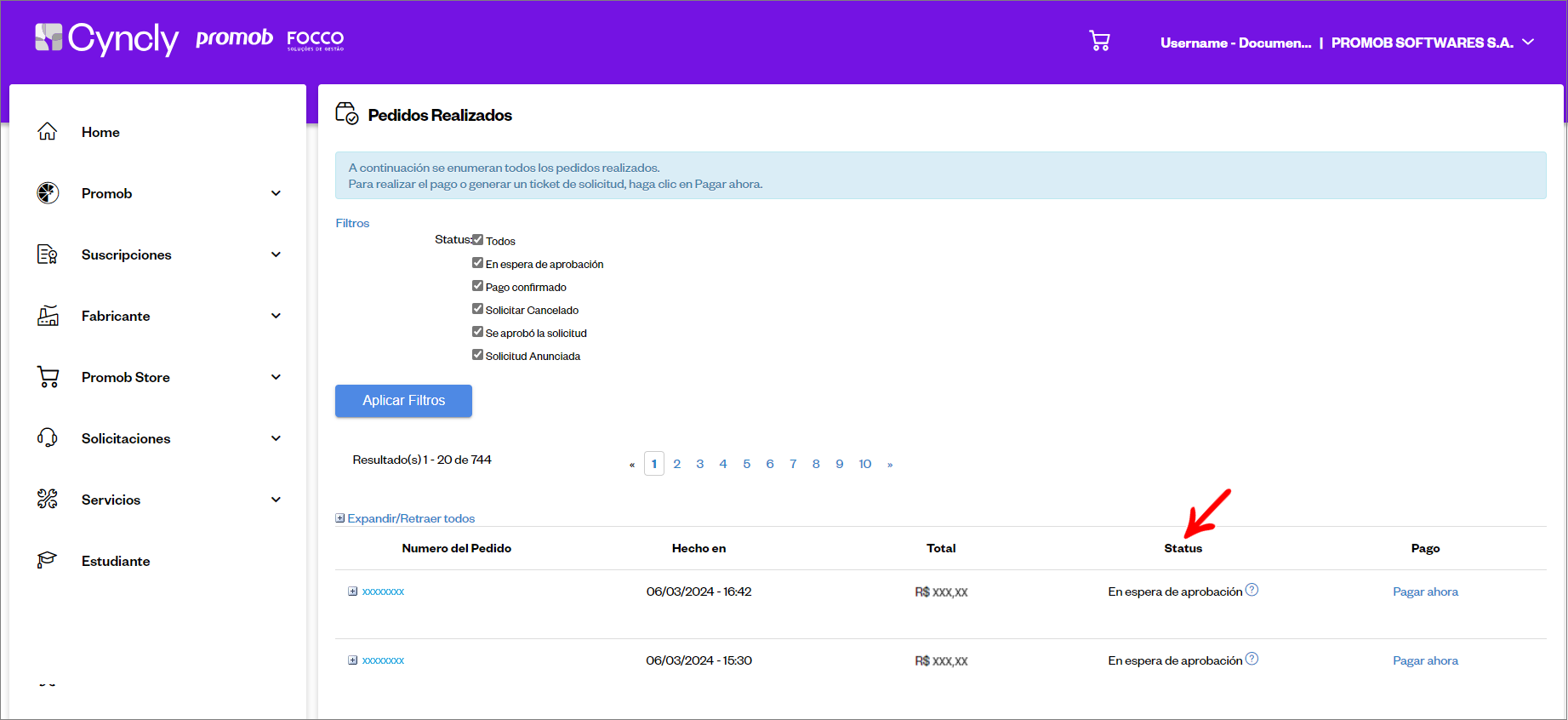Open Fabricante menu item

click(x=116, y=316)
